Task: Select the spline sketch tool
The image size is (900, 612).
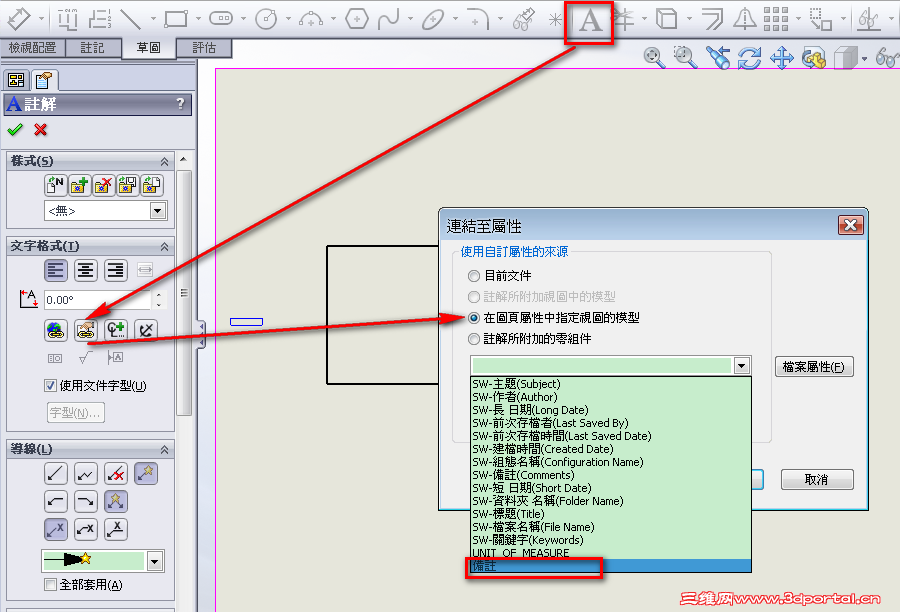Action: 389,17
